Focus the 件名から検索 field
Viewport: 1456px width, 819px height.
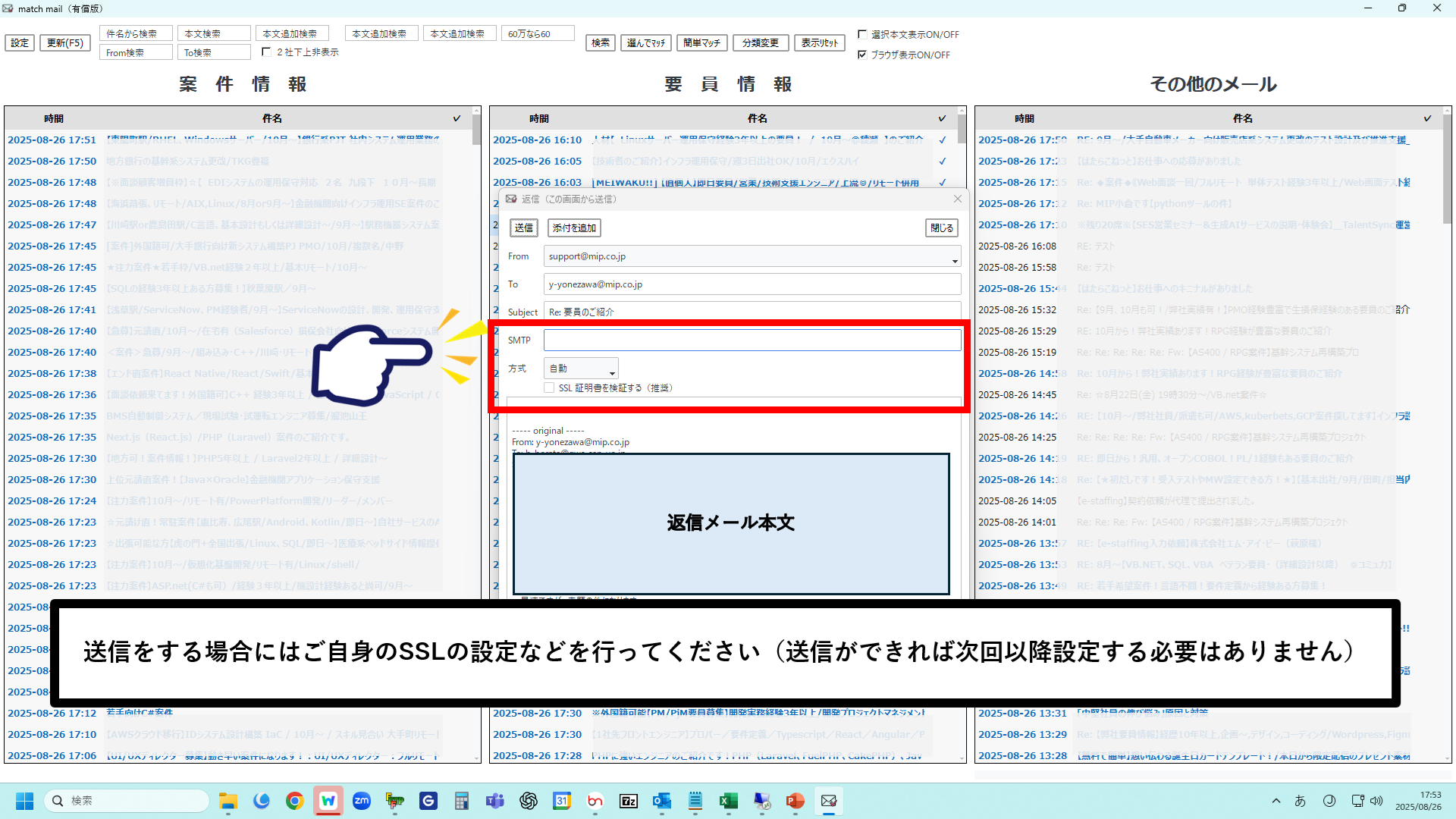pyautogui.click(x=136, y=33)
